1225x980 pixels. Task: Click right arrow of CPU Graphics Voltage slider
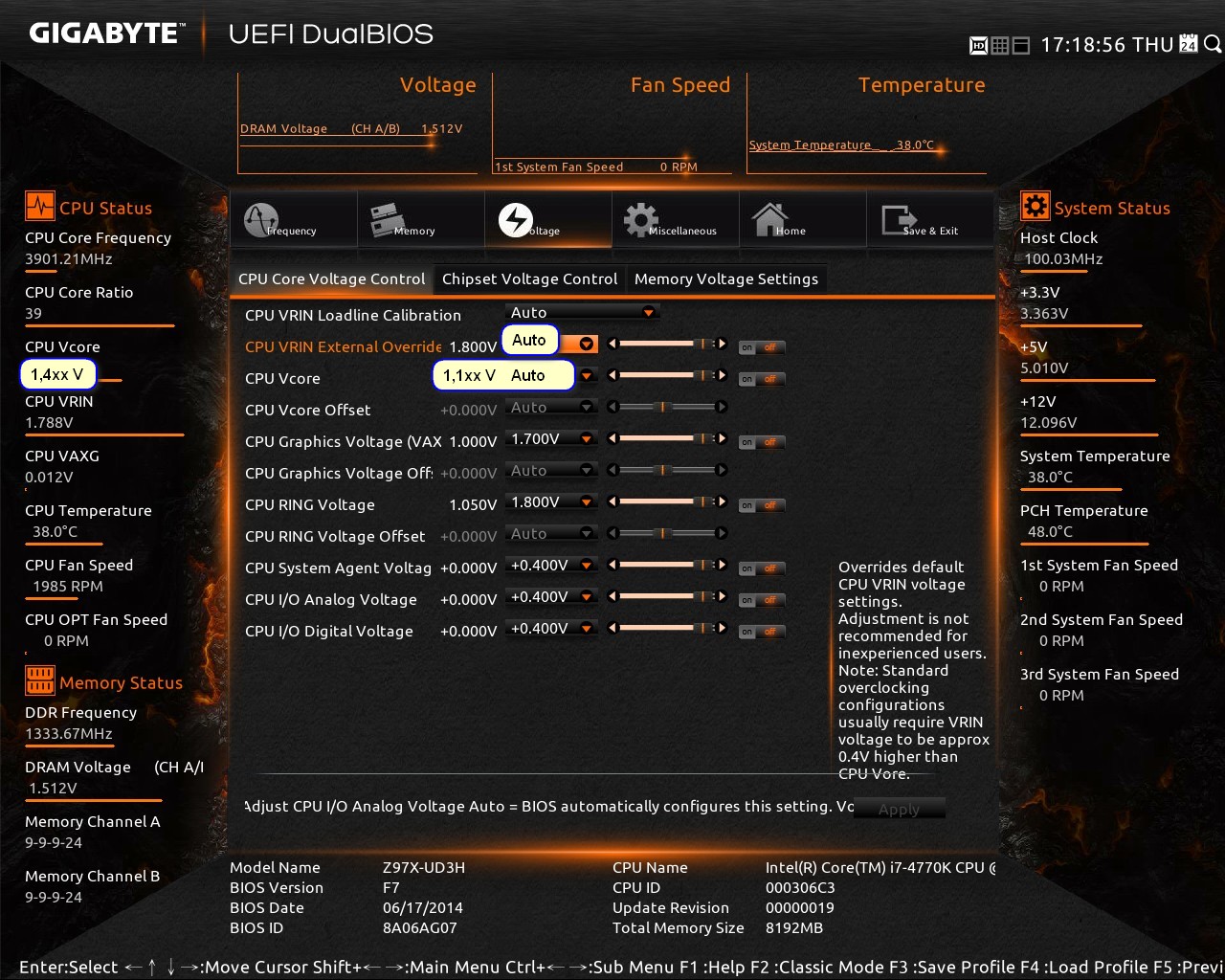[x=722, y=438]
